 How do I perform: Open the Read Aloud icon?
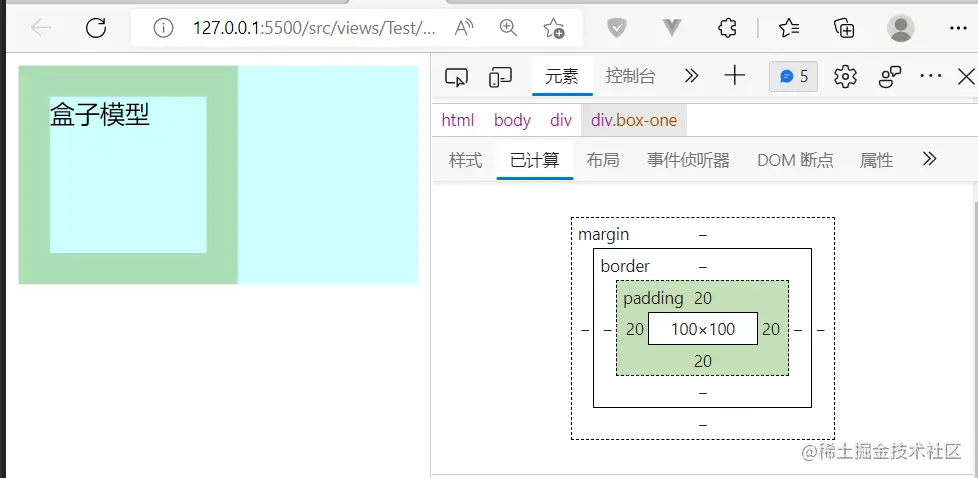pyautogui.click(x=464, y=28)
